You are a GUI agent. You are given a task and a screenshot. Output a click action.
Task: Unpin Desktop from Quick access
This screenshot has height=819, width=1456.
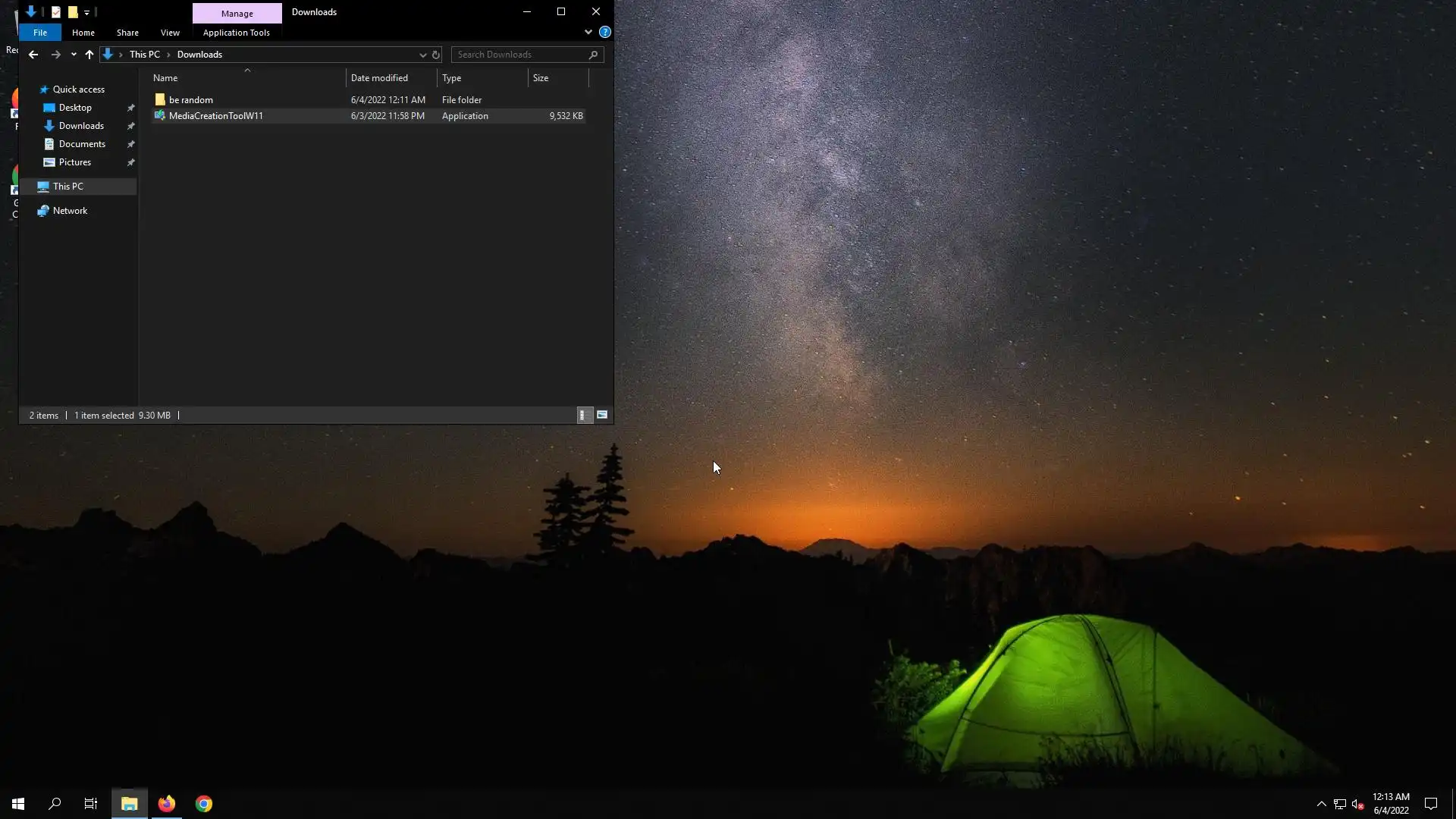[x=130, y=108]
